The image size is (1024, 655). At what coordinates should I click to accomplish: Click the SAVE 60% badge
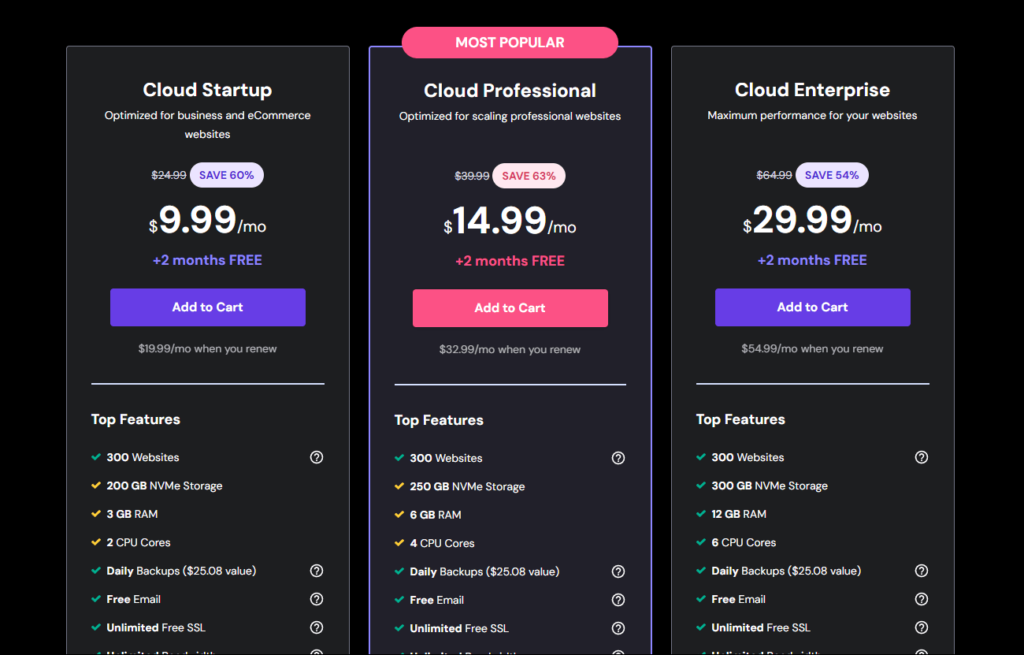(227, 175)
